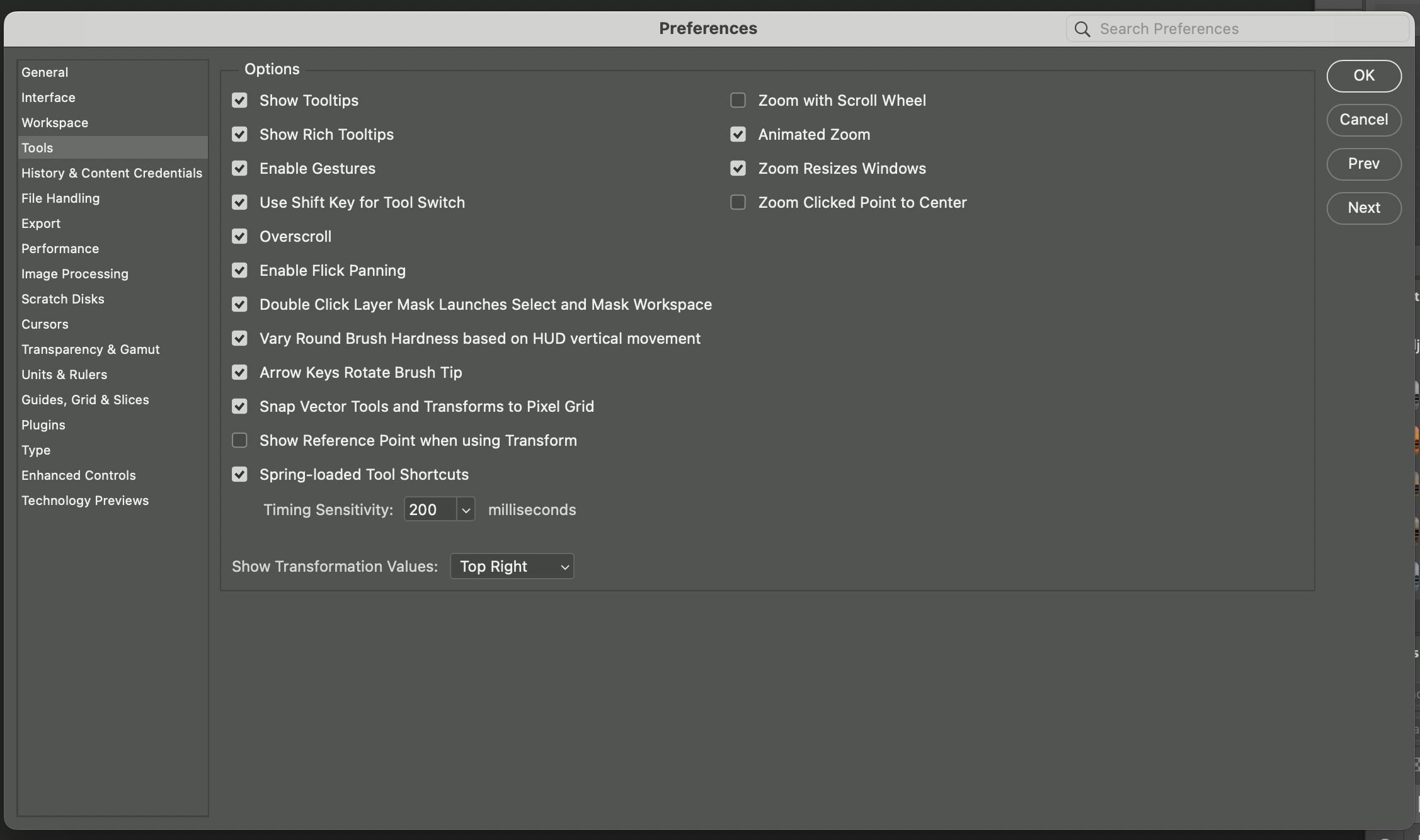The height and width of the screenshot is (840, 1420).
Task: Click the OK button
Action: click(x=1364, y=76)
